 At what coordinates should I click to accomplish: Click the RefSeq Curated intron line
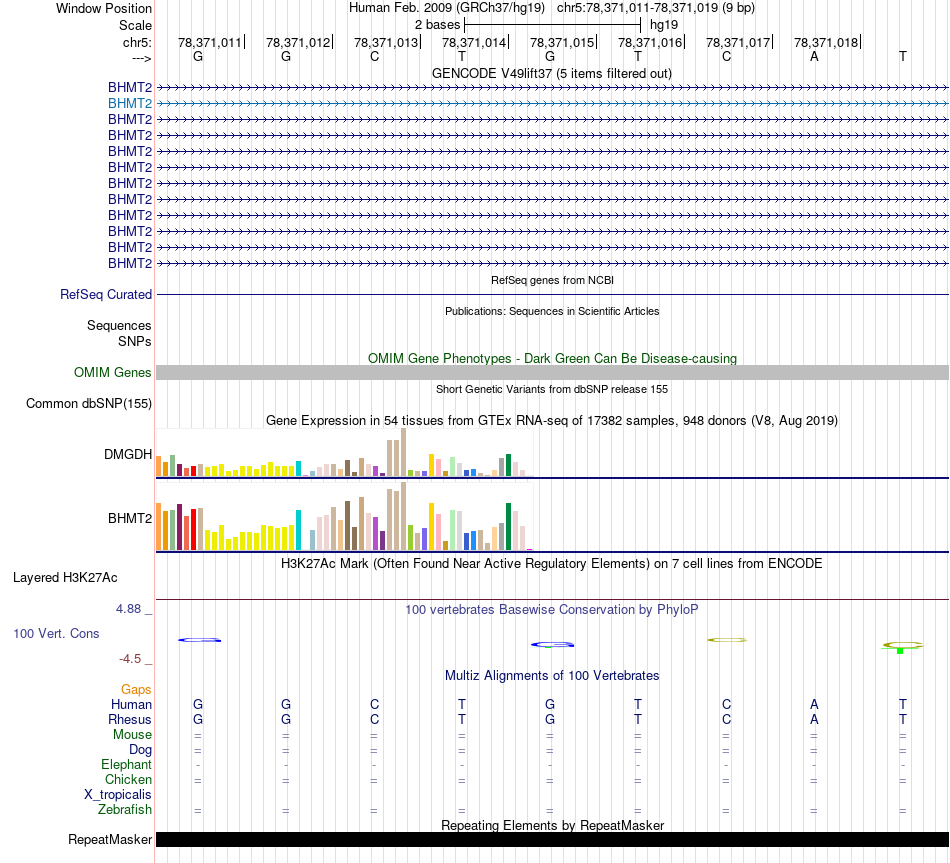pos(553,295)
